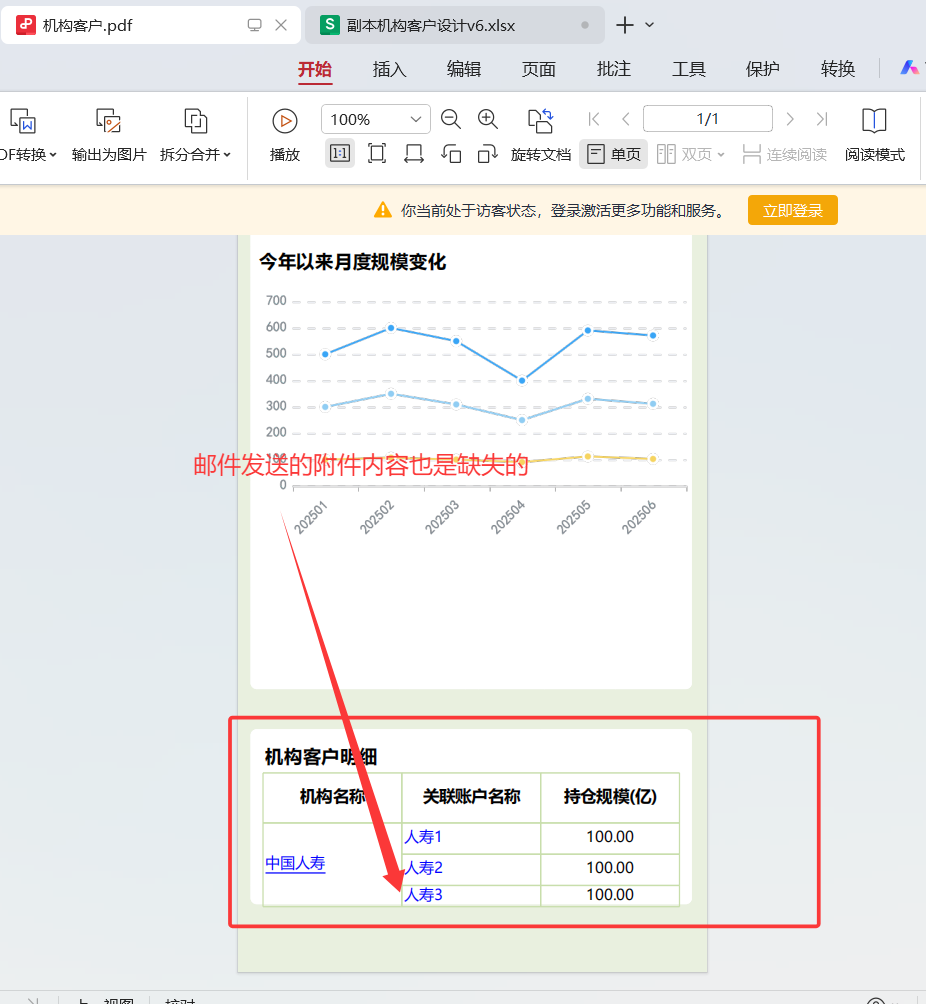The height and width of the screenshot is (1004, 926).
Task: Jump to the last page
Action: (822, 119)
